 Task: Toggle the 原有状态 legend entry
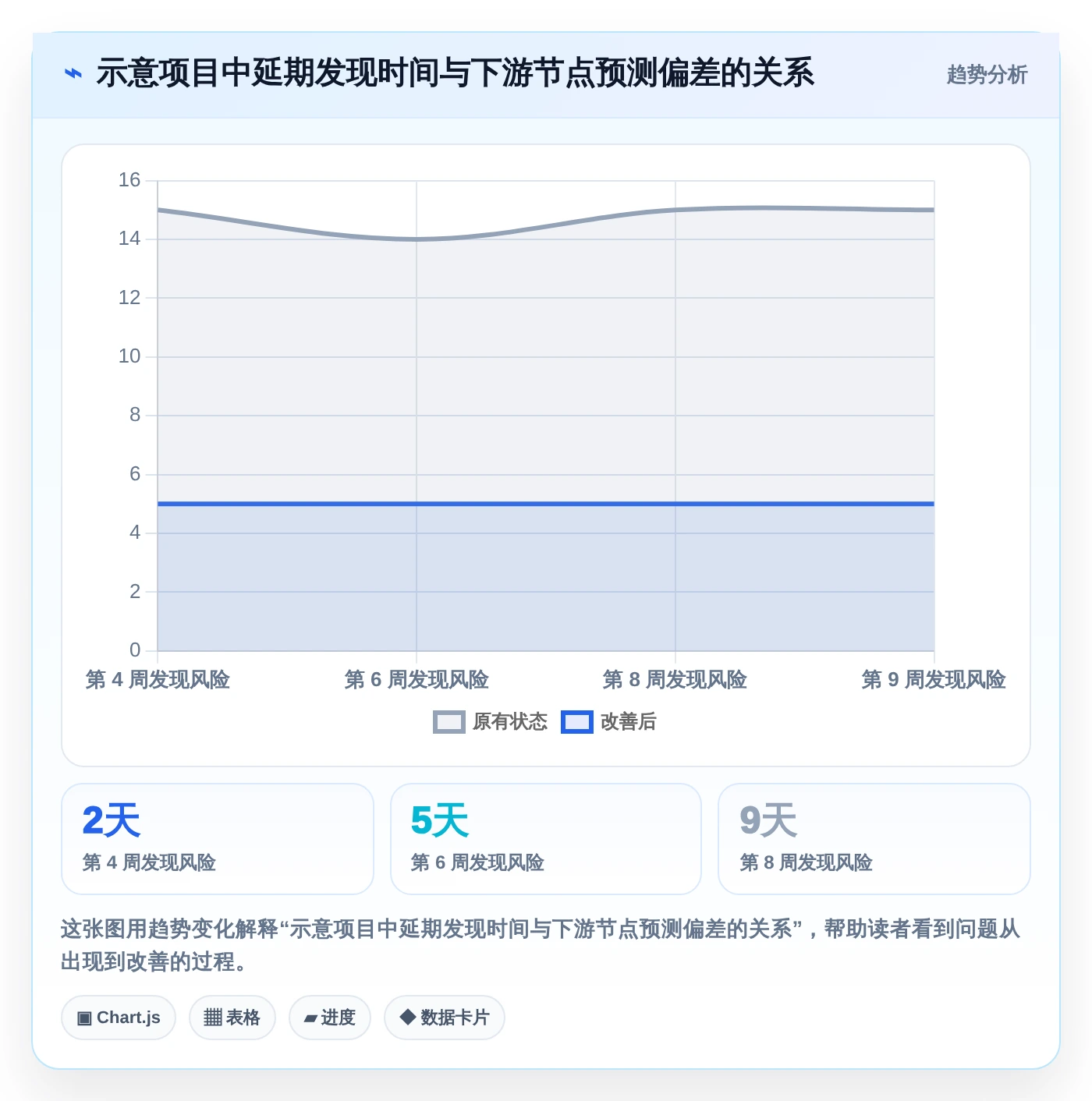(x=491, y=722)
